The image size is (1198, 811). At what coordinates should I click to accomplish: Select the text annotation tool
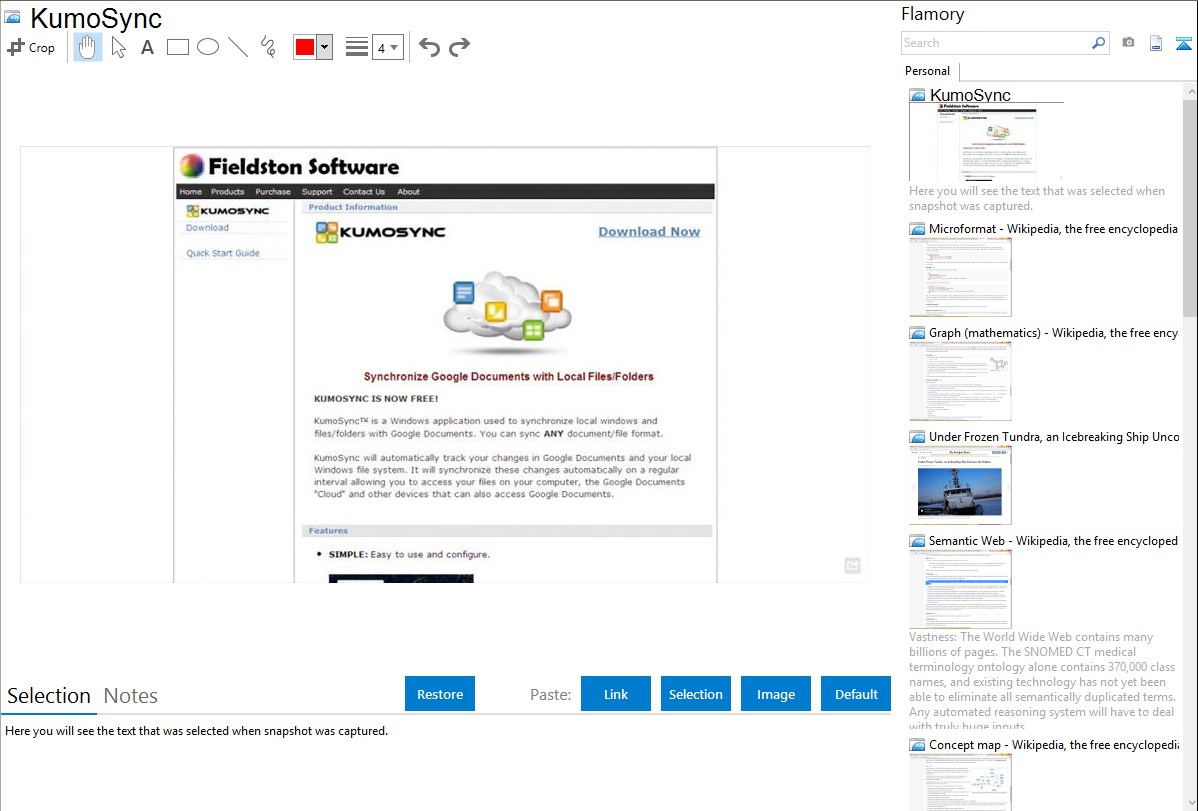[x=147, y=47]
